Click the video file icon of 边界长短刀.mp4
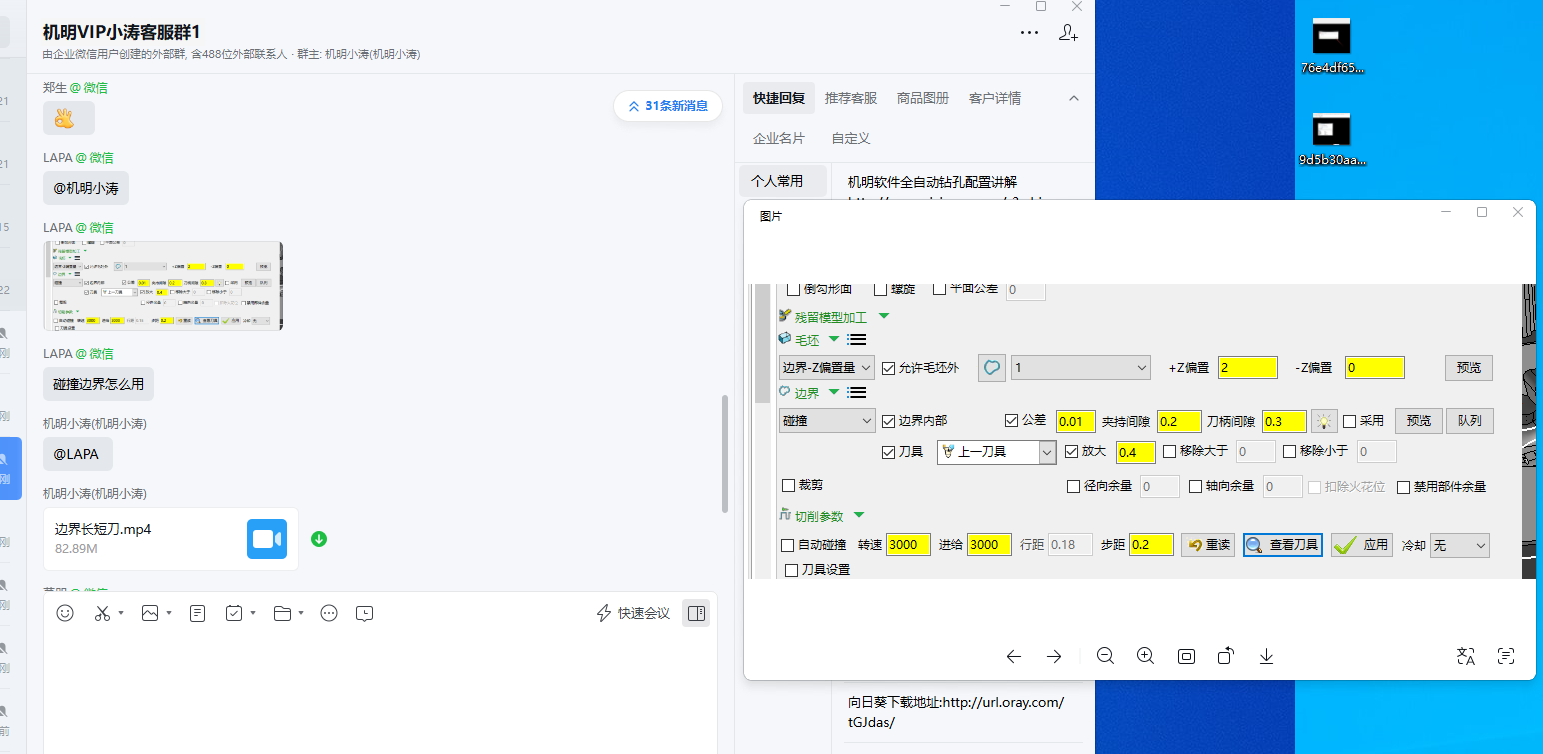The image size is (1543, 754). pos(267,539)
